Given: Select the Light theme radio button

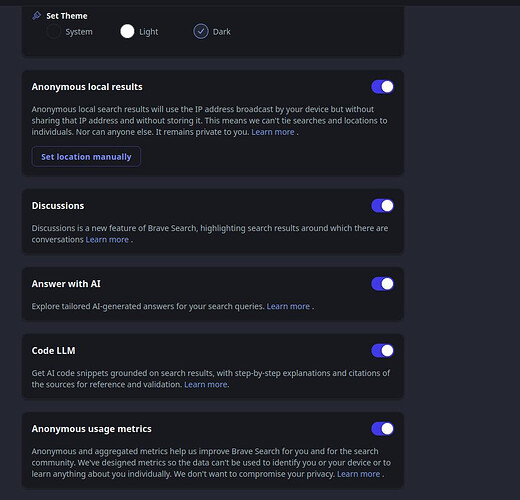Looking at the screenshot, I should (x=127, y=32).
